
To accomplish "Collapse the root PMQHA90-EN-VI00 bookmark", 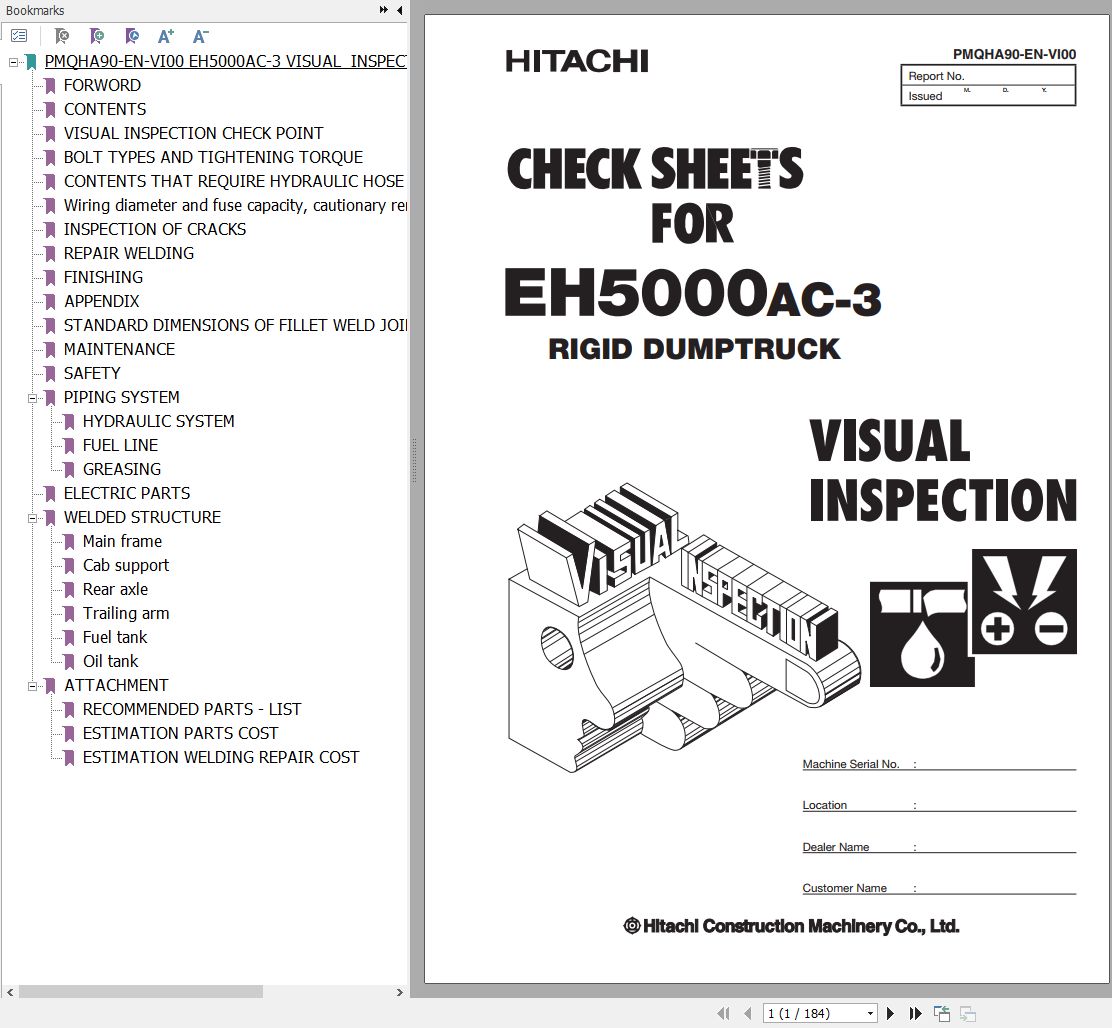I will pyautogui.click(x=13, y=62).
